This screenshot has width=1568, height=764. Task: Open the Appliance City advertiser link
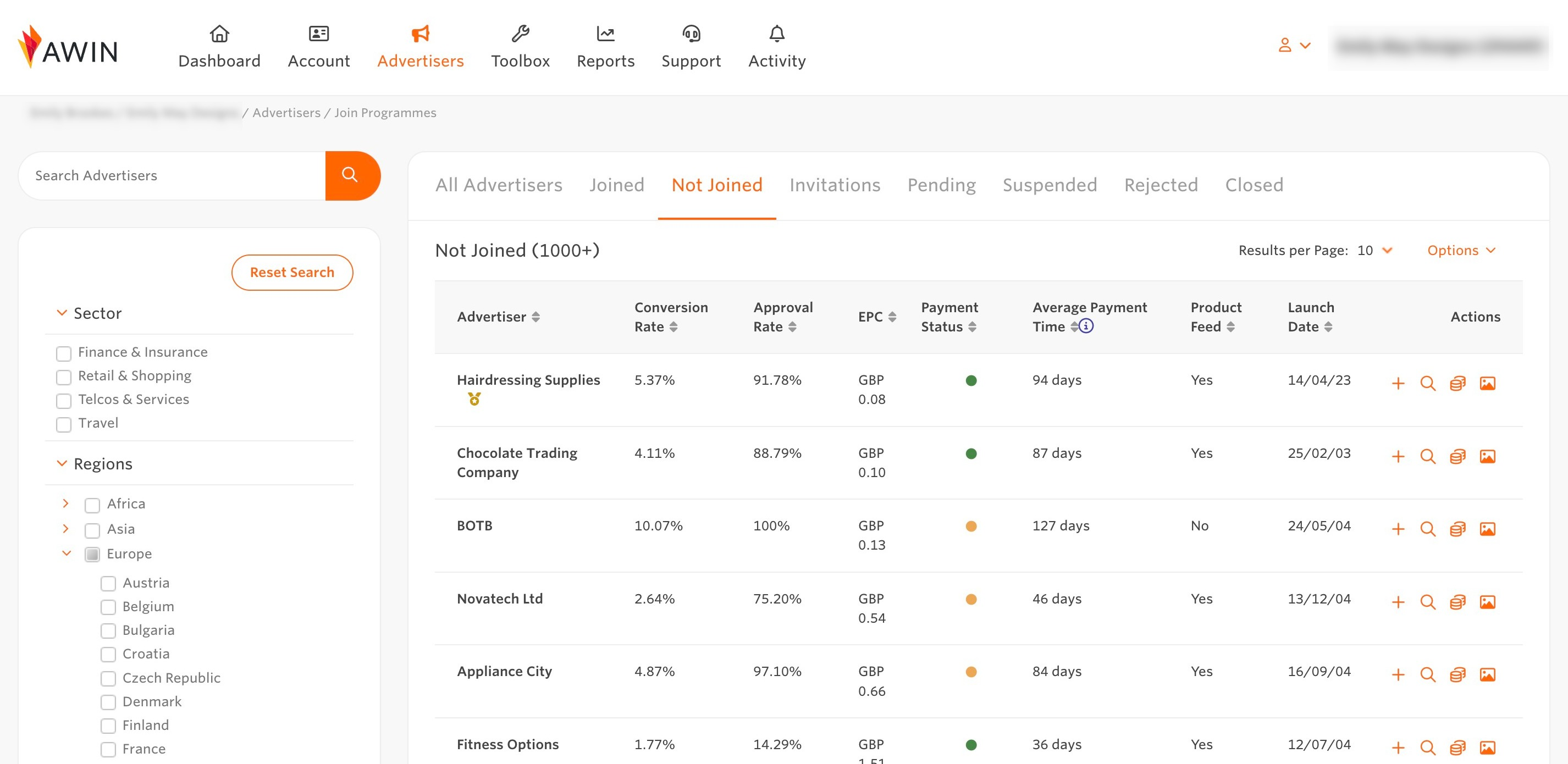(504, 671)
